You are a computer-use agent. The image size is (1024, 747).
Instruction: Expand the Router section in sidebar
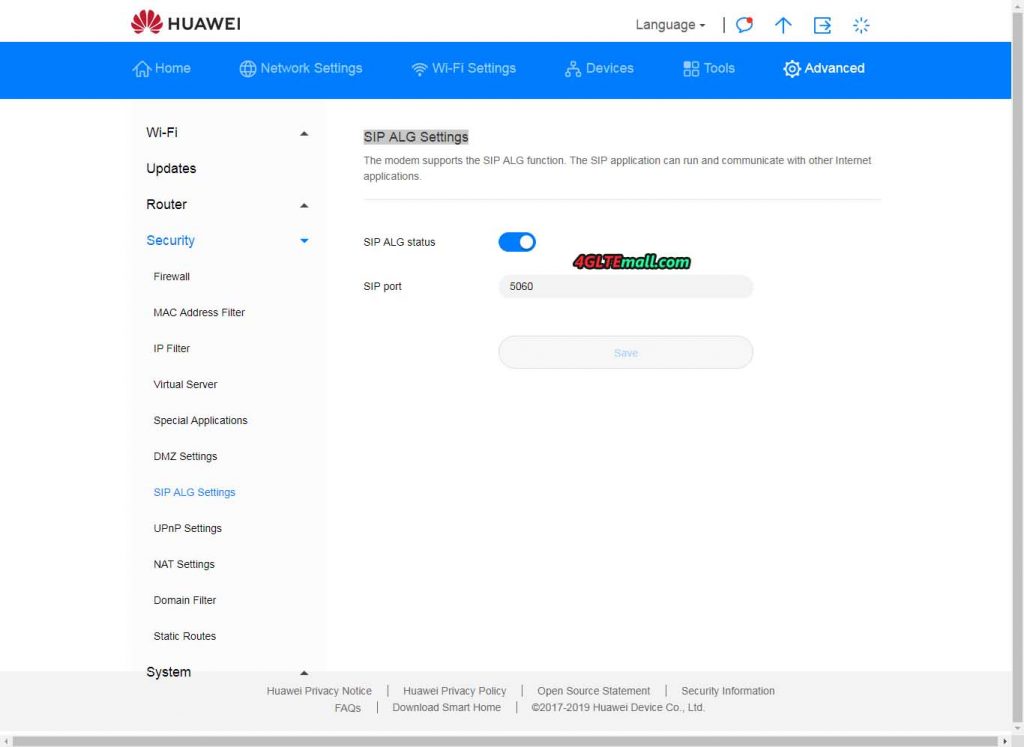coord(304,204)
